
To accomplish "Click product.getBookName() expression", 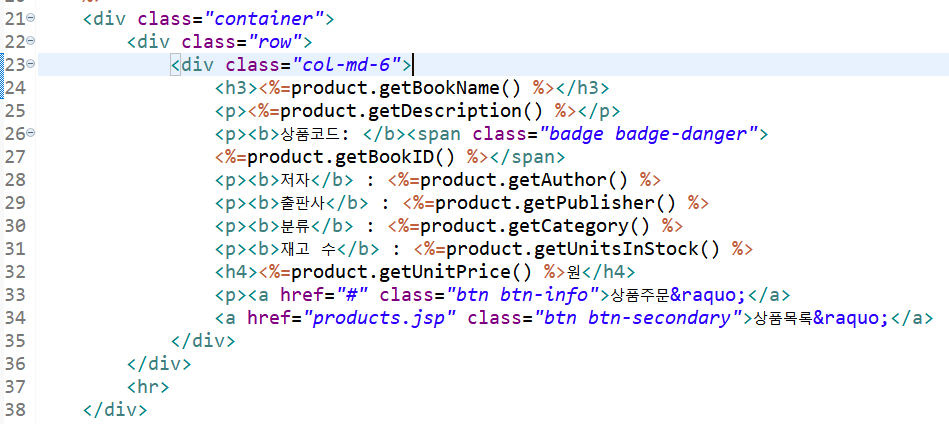I will [406, 88].
